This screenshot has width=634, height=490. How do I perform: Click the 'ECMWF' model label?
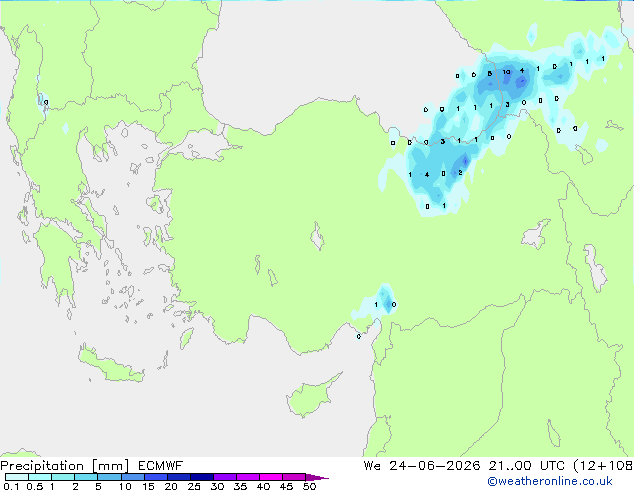pos(161,466)
